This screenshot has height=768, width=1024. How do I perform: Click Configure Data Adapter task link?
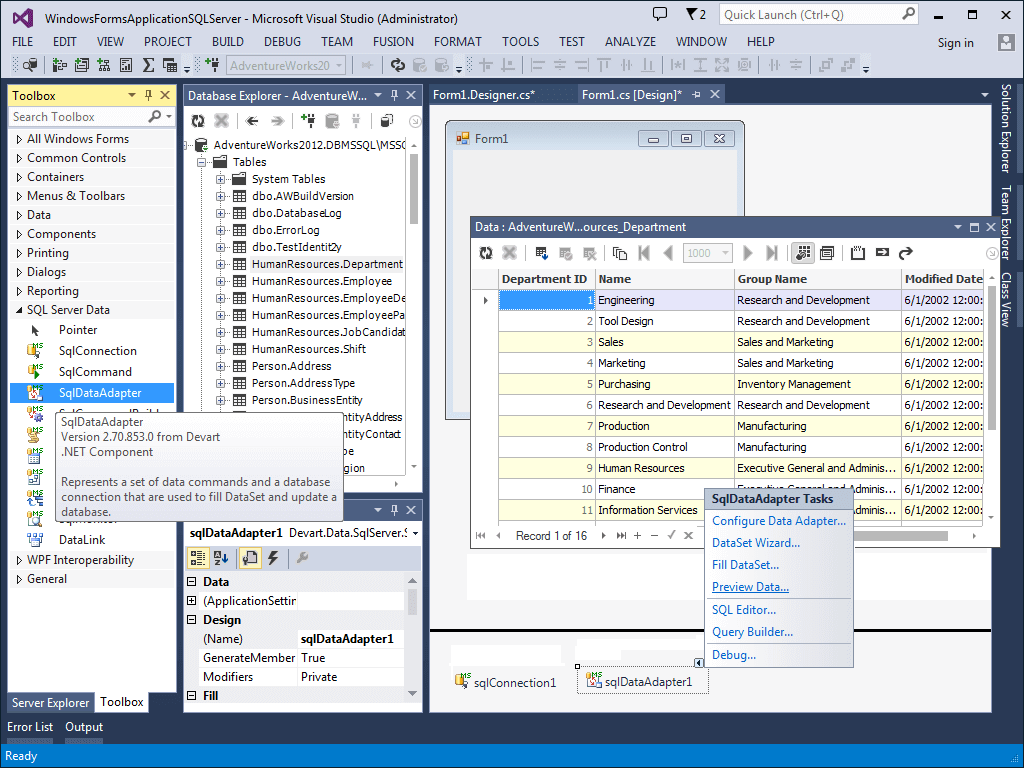(778, 520)
